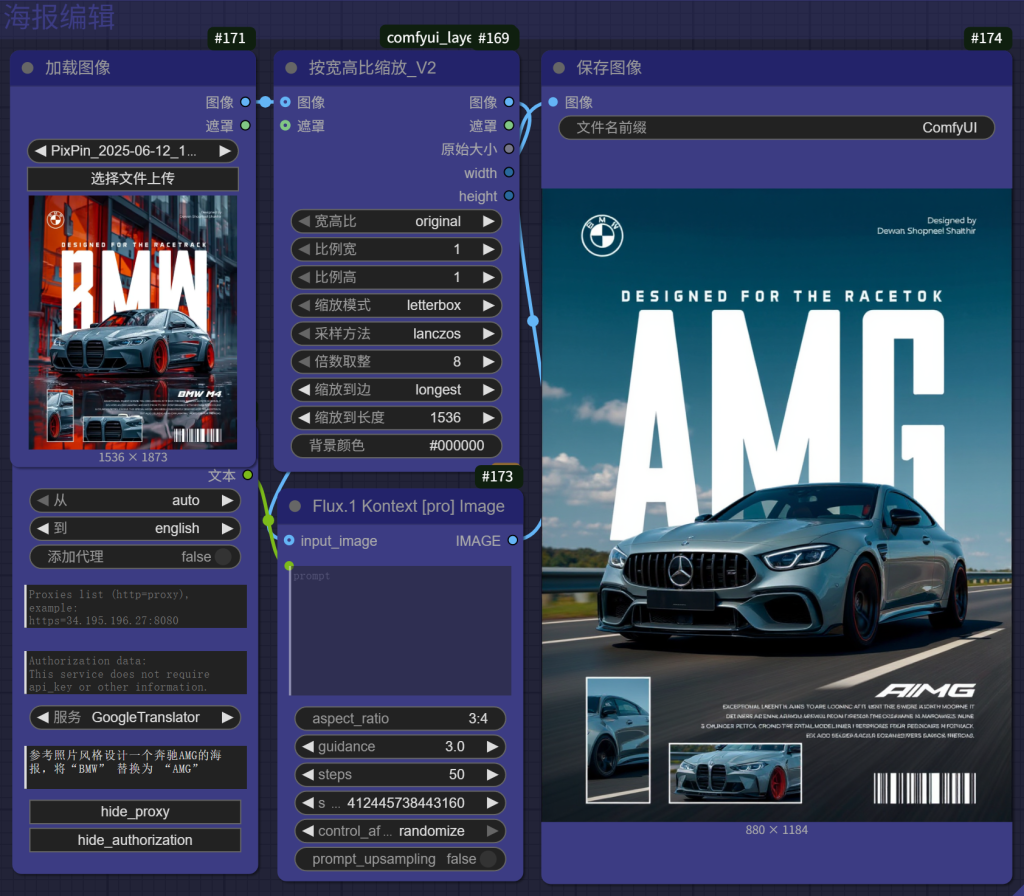Click the #171 node badge
1024x896 pixels.
pos(231,38)
